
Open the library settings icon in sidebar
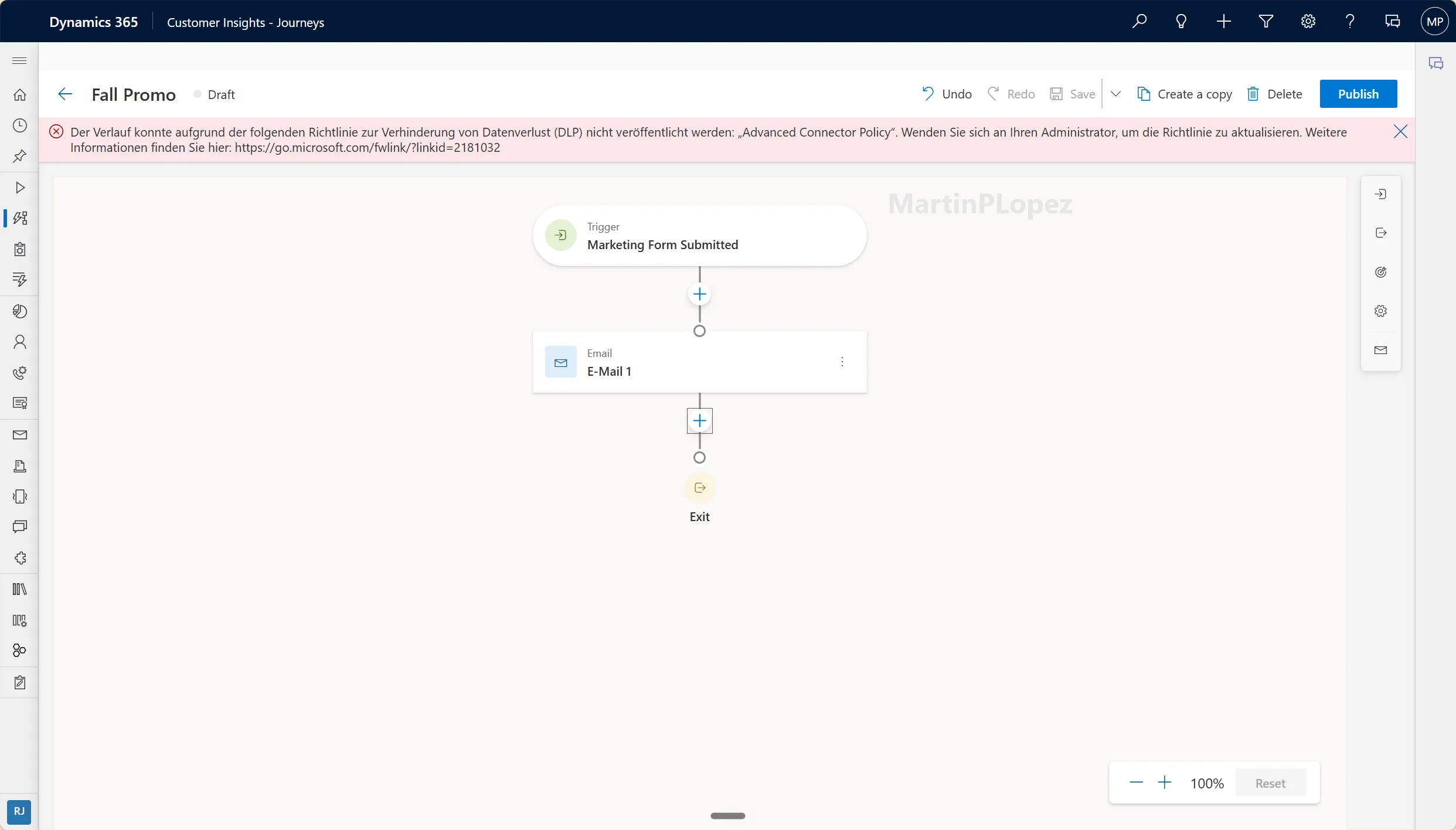[x=19, y=620]
